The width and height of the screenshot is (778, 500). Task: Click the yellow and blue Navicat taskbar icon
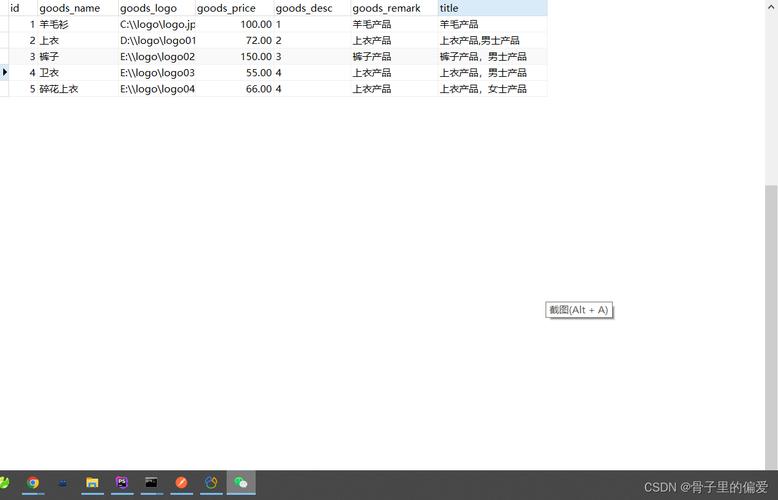point(211,483)
